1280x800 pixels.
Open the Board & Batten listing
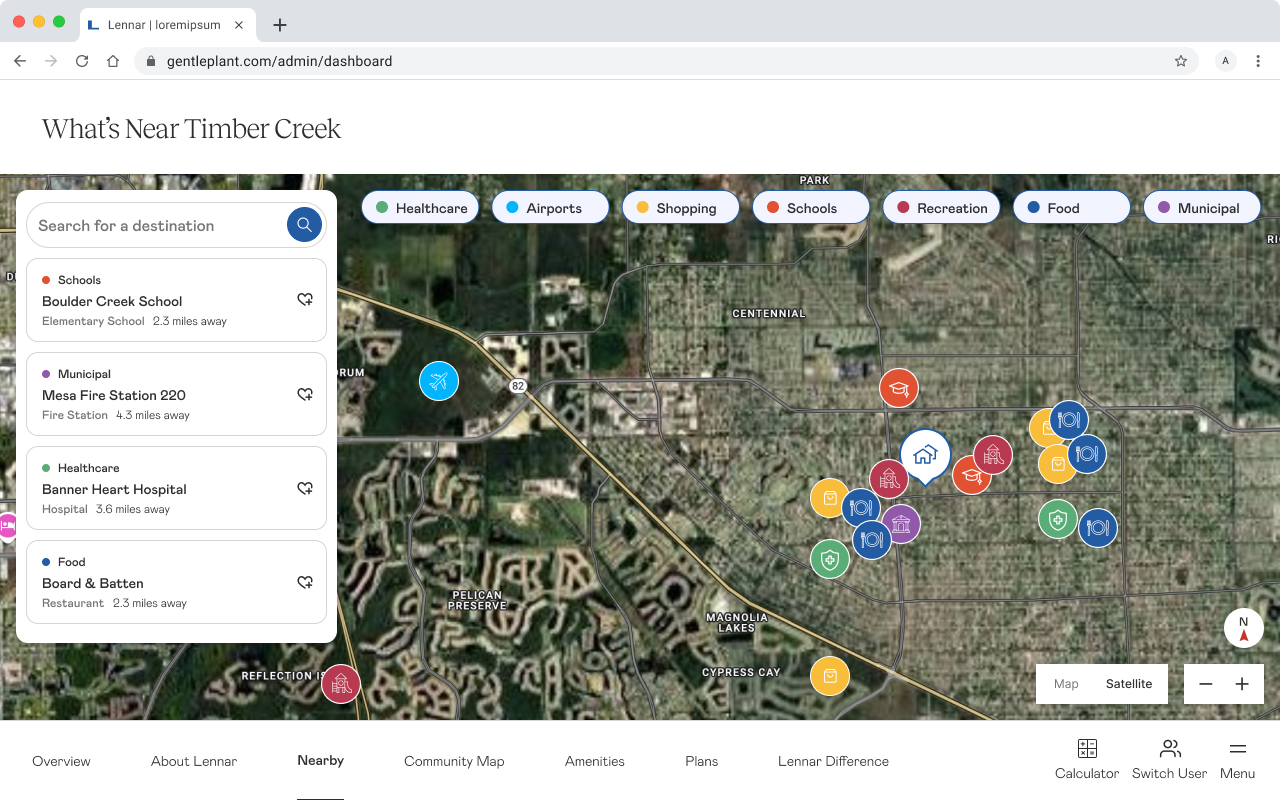coord(176,582)
